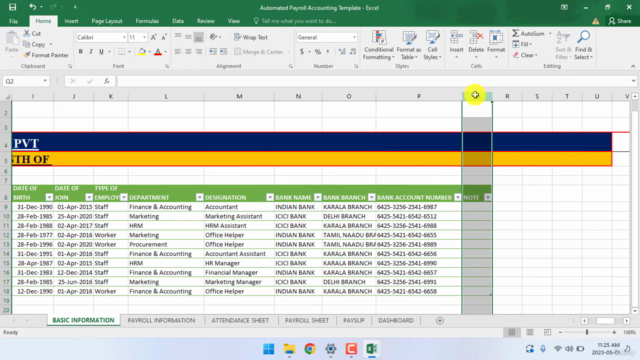Switch to the Formulas ribbon tab
This screenshot has height=360, width=640.
pos(147,21)
